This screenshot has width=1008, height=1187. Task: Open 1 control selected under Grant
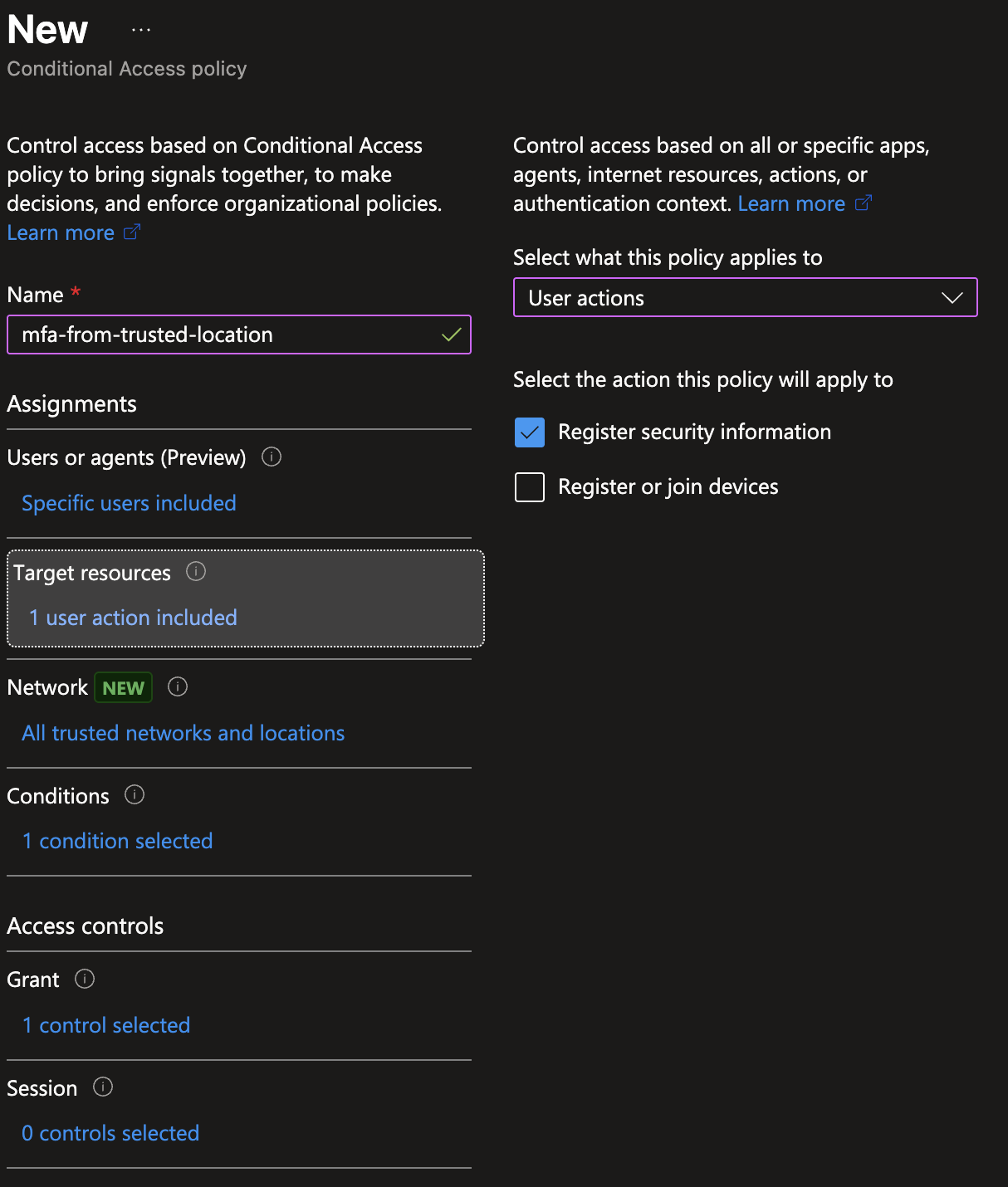pyautogui.click(x=106, y=1025)
